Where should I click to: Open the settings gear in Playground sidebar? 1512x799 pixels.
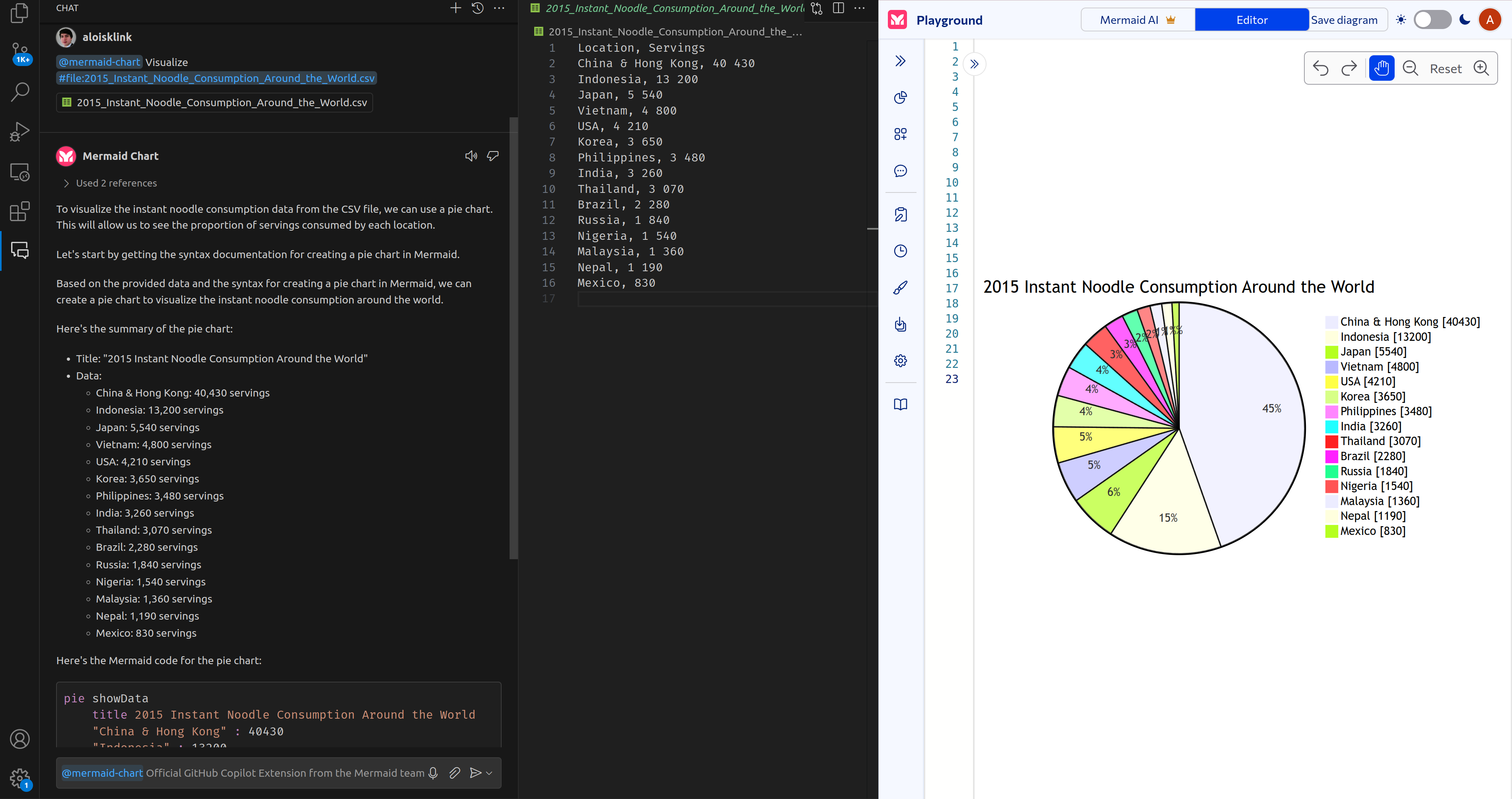click(900, 361)
